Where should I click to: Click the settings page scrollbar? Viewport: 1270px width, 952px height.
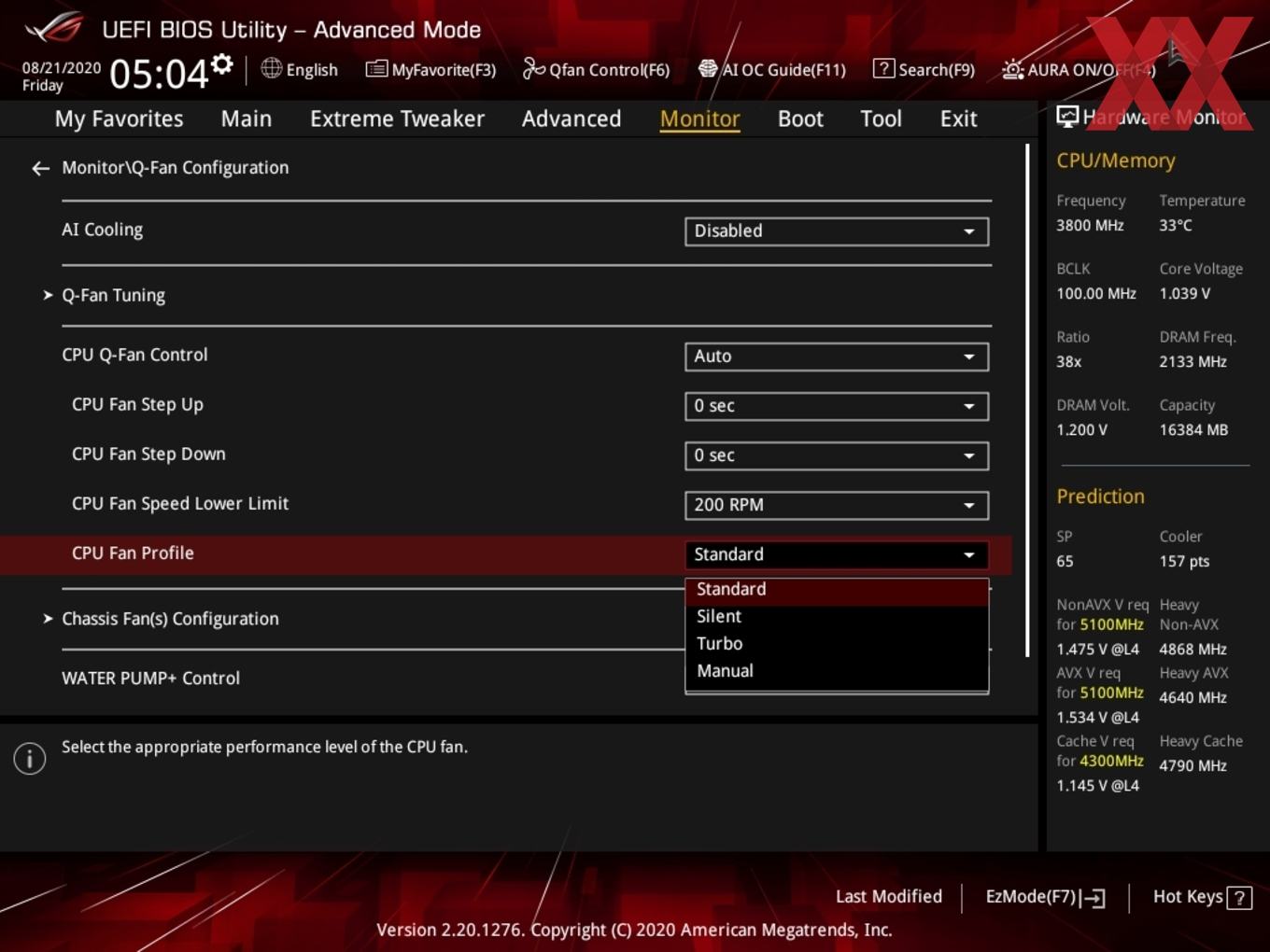pyautogui.click(x=1027, y=399)
